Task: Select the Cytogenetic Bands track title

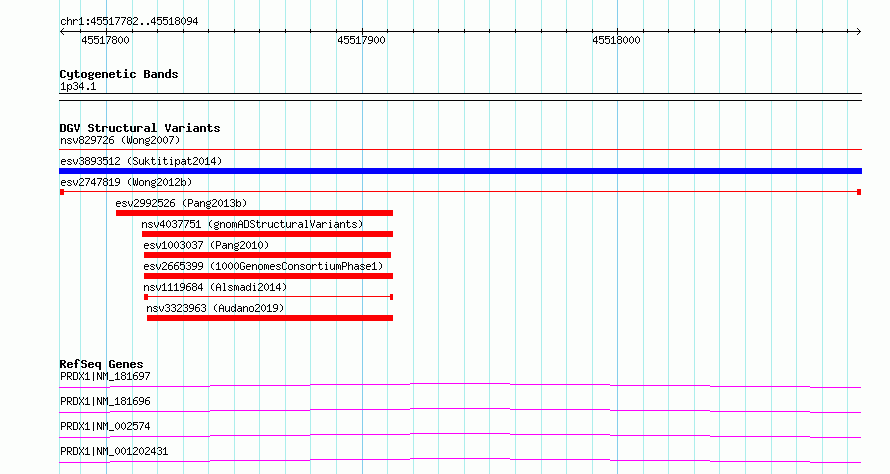Action: pos(119,74)
